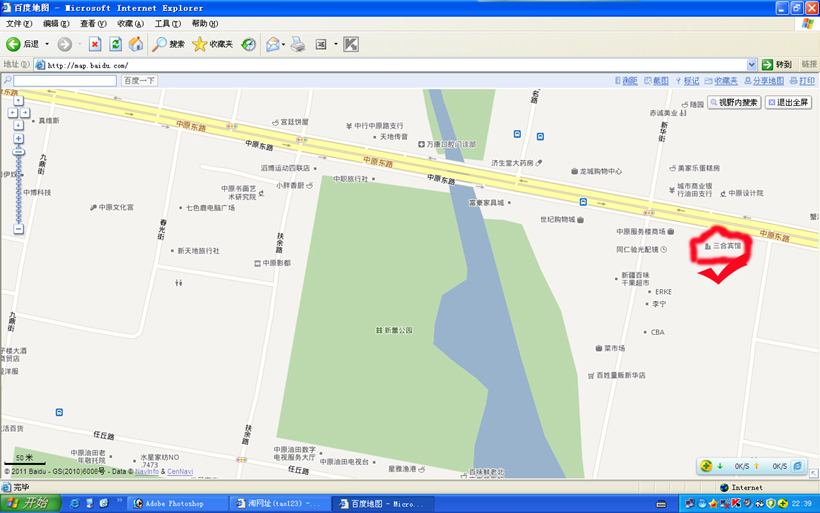Zoom in with the plus button
820x513 pixels.
coord(18,139)
